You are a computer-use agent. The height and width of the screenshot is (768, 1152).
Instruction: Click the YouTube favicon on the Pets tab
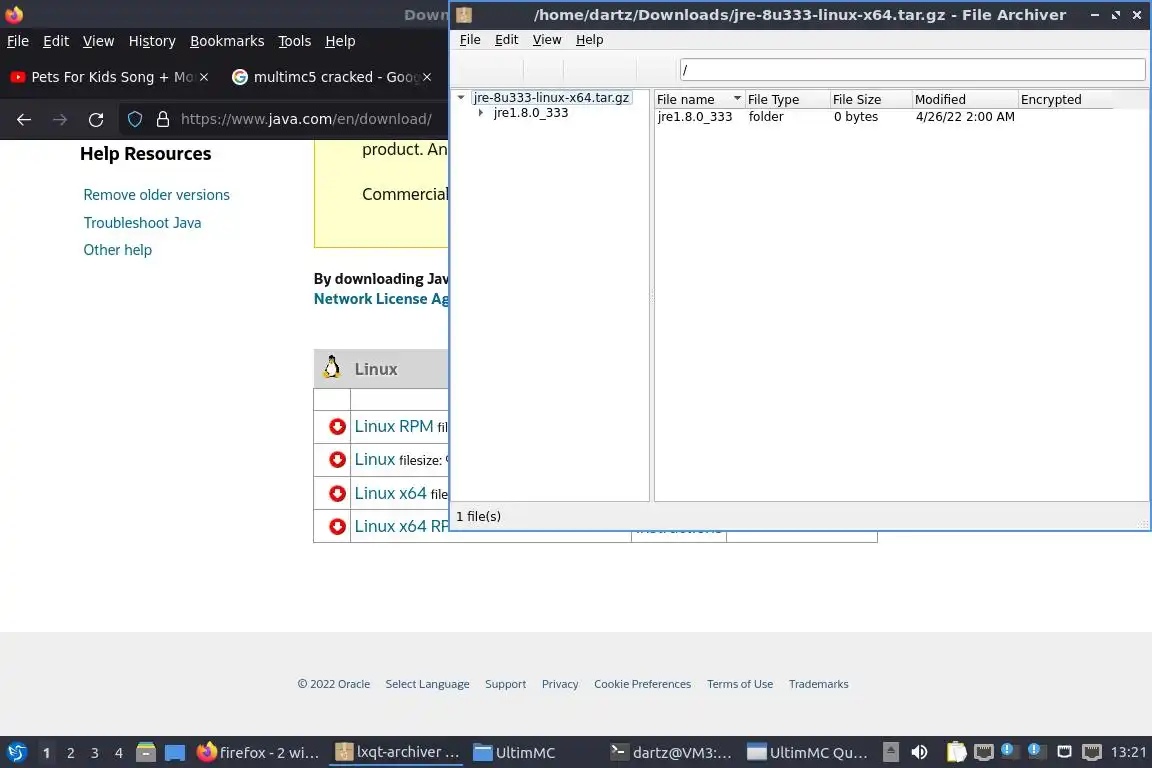pyautogui.click(x=18, y=76)
